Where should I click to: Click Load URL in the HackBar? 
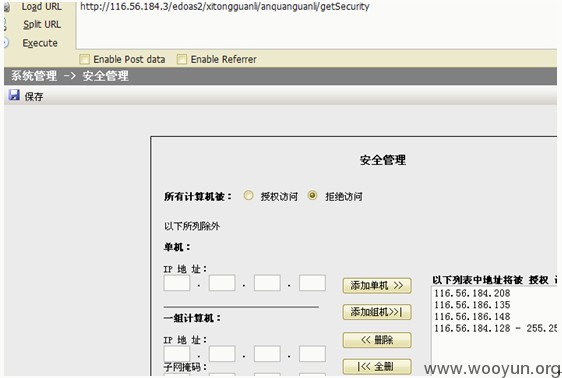tap(42, 6)
